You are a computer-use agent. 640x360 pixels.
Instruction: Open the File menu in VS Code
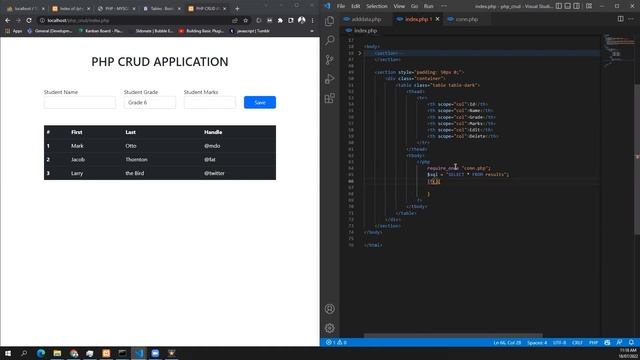click(x=341, y=6)
